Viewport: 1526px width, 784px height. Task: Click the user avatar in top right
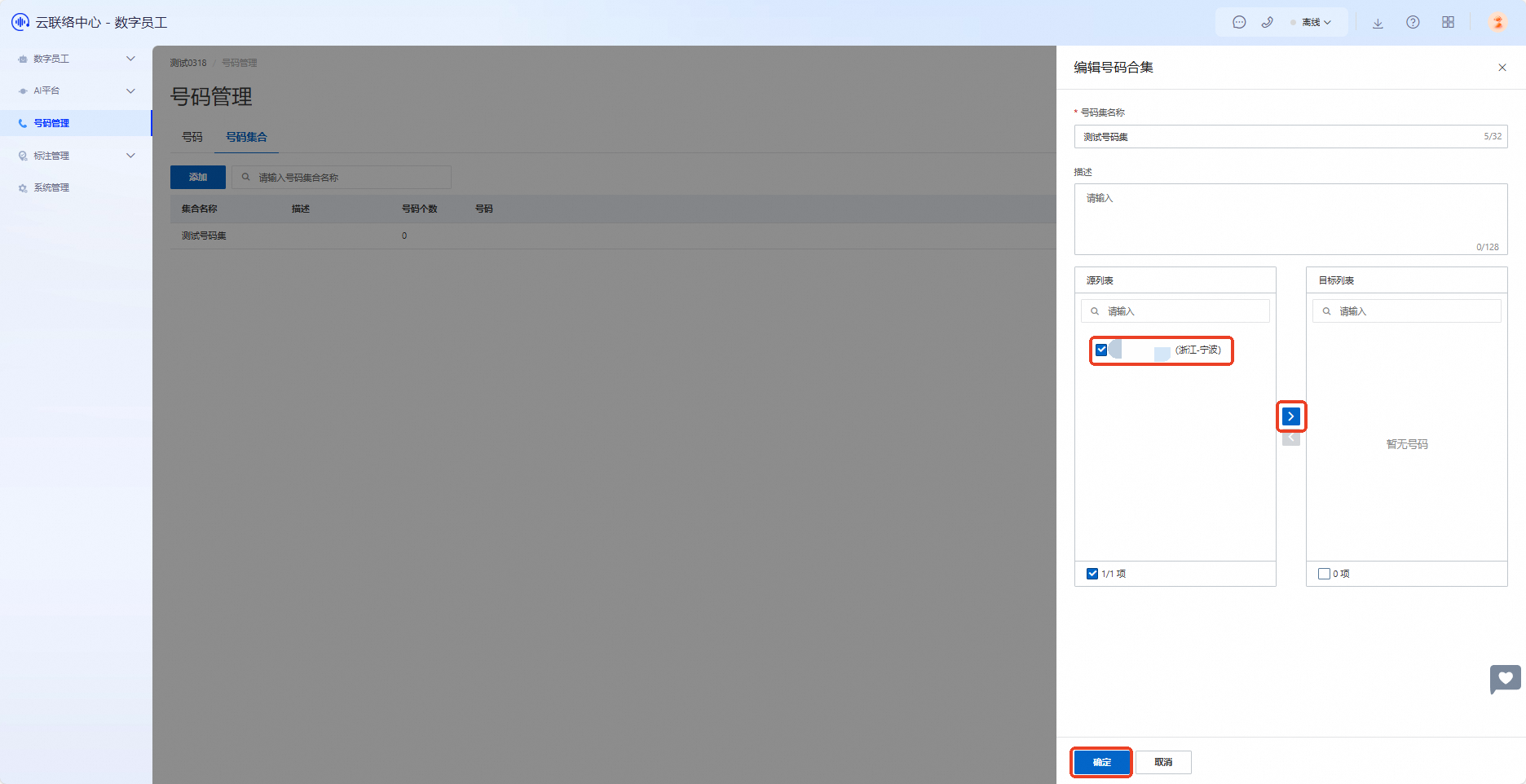pyautogui.click(x=1497, y=22)
